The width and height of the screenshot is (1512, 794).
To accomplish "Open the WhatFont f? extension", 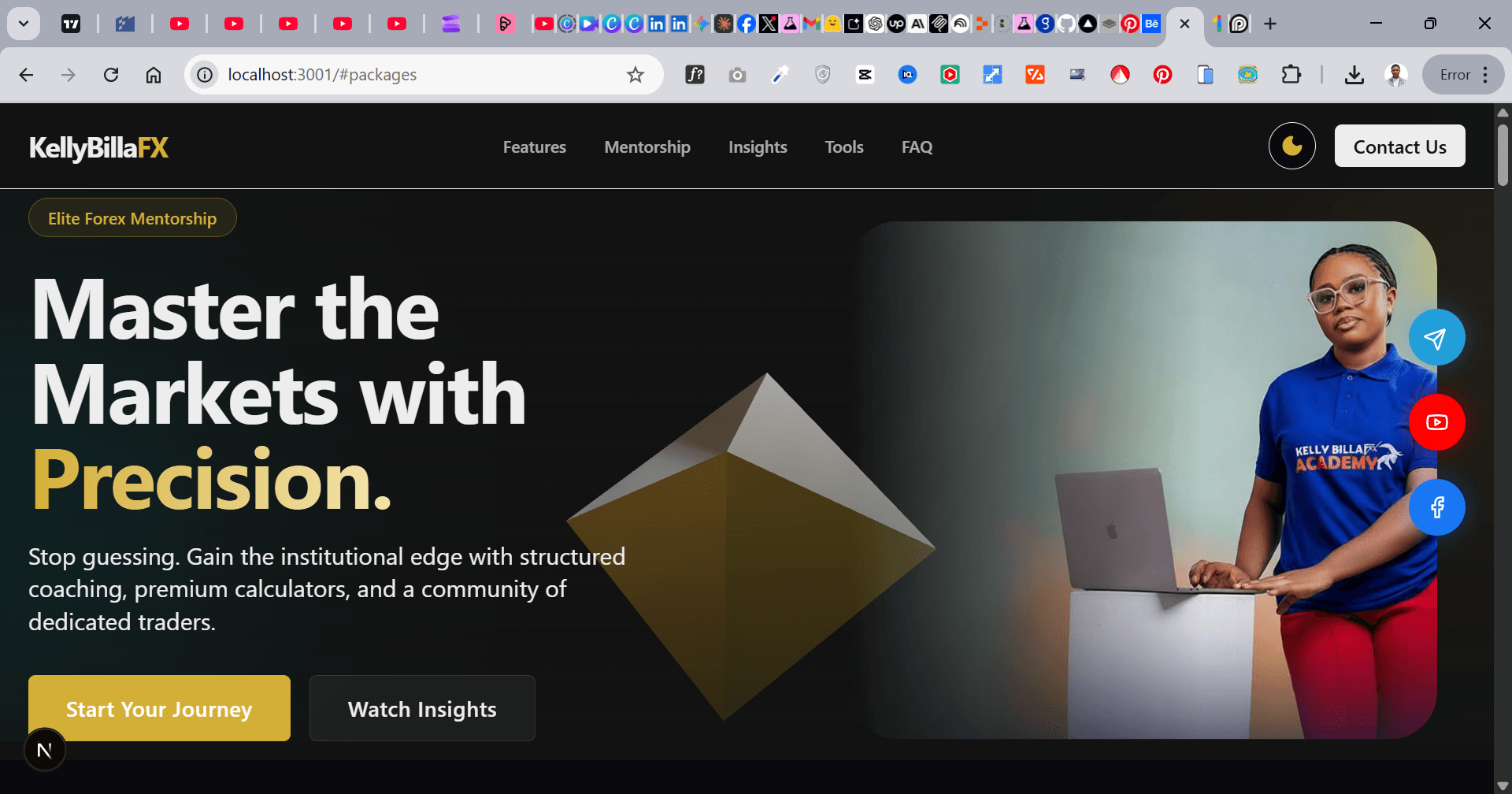I will [695, 75].
